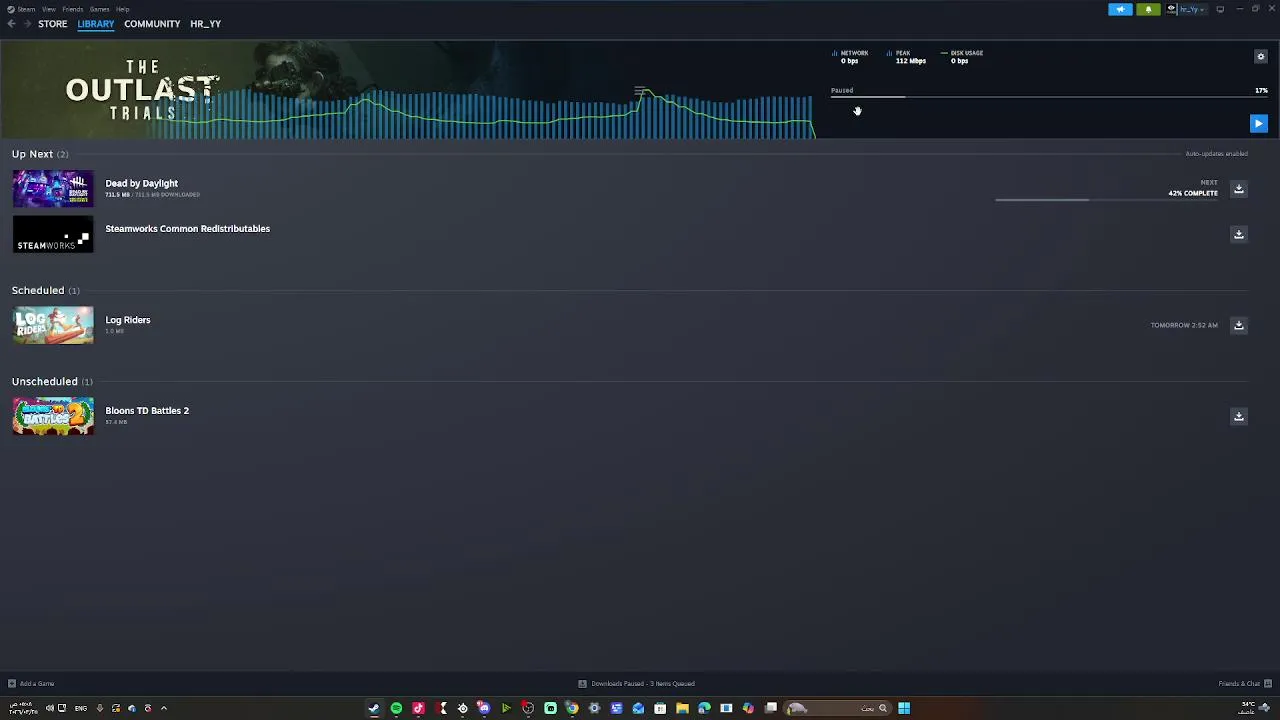The width and height of the screenshot is (1280, 720).
Task: Click the NETWORK 0 bps stat
Action: click(850, 57)
